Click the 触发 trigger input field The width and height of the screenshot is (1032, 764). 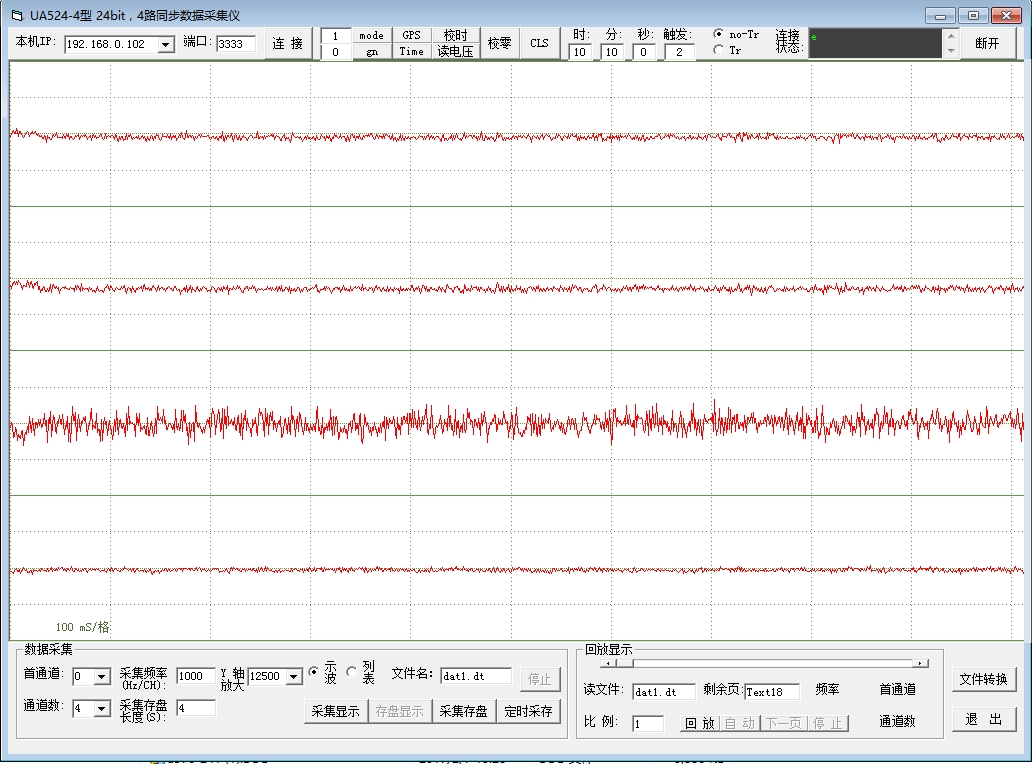click(x=679, y=52)
